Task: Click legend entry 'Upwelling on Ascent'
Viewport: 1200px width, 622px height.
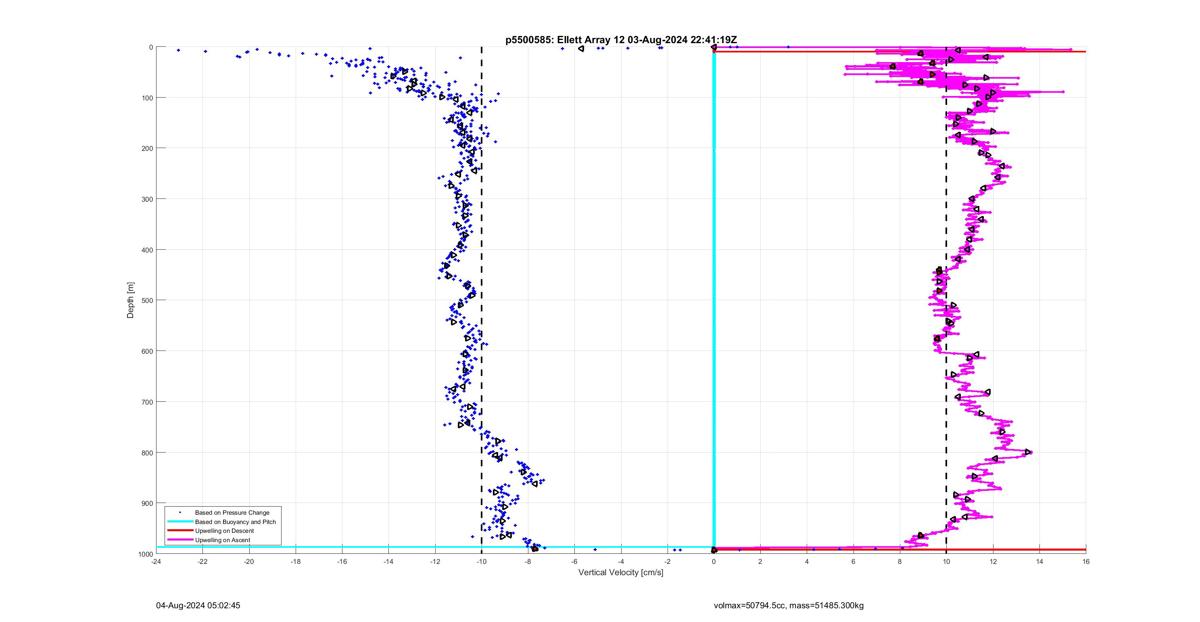Action: [224, 540]
